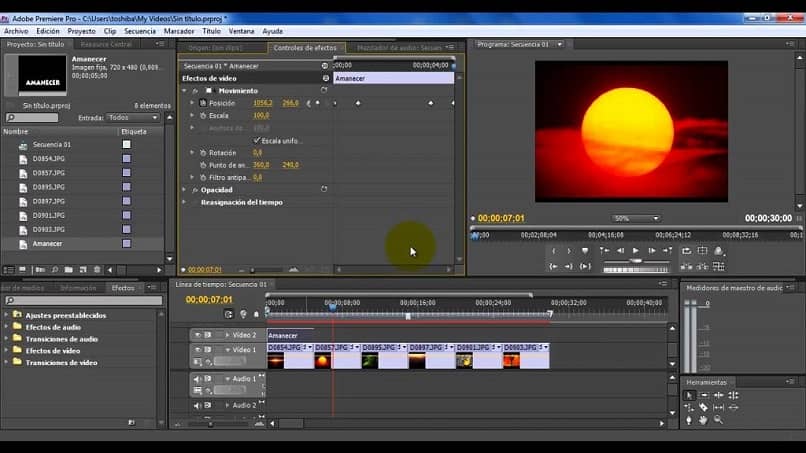Screen dimensions: 806x453
Task: Click the Posición X value 1056,2
Action: 262,103
